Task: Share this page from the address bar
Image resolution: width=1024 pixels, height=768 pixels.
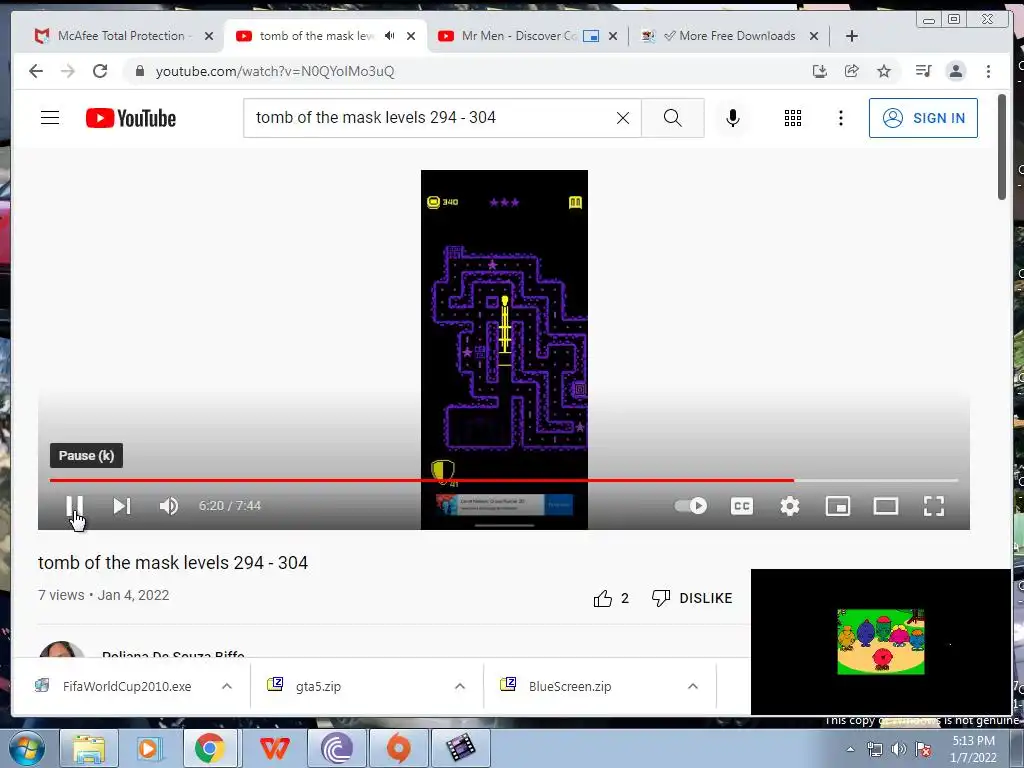Action: point(852,71)
